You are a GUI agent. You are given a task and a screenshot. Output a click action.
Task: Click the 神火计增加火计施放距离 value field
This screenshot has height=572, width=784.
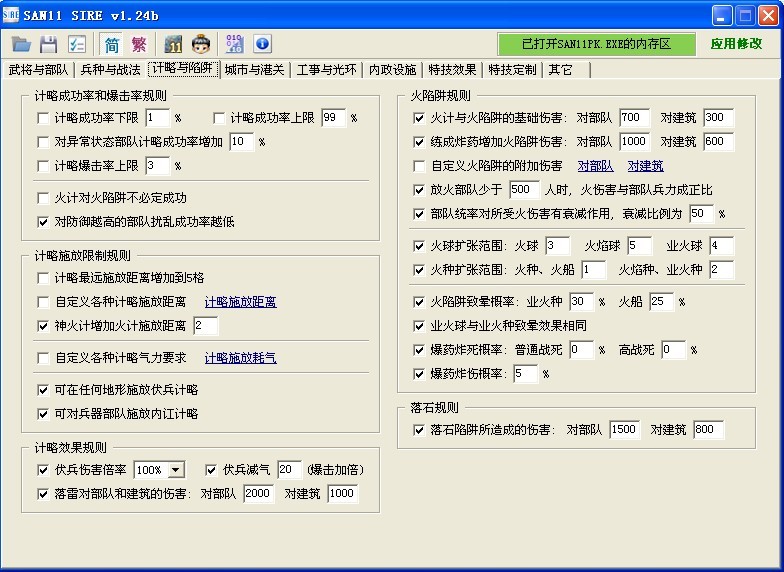point(205,326)
